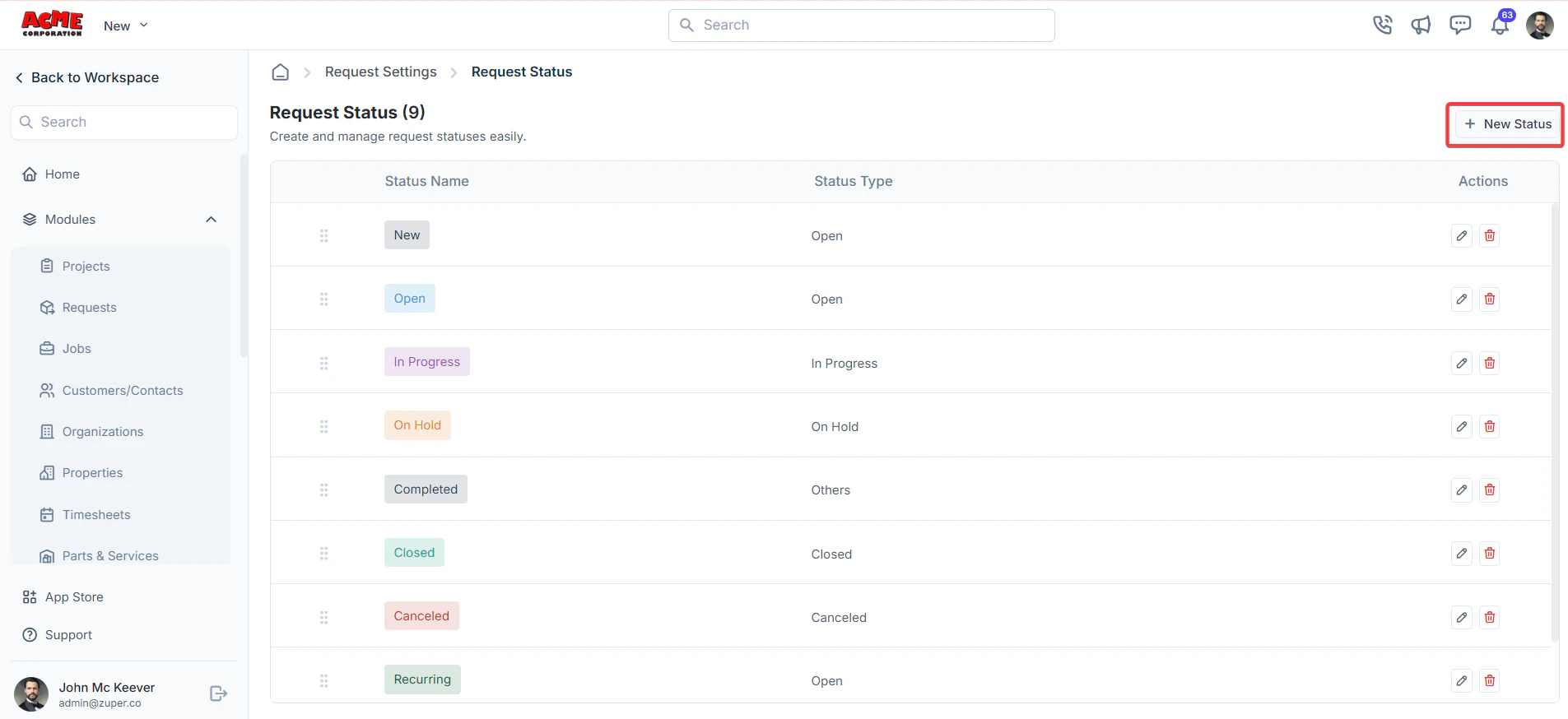1568x719 pixels.
Task: Click the red Canceled badge
Action: [421, 616]
